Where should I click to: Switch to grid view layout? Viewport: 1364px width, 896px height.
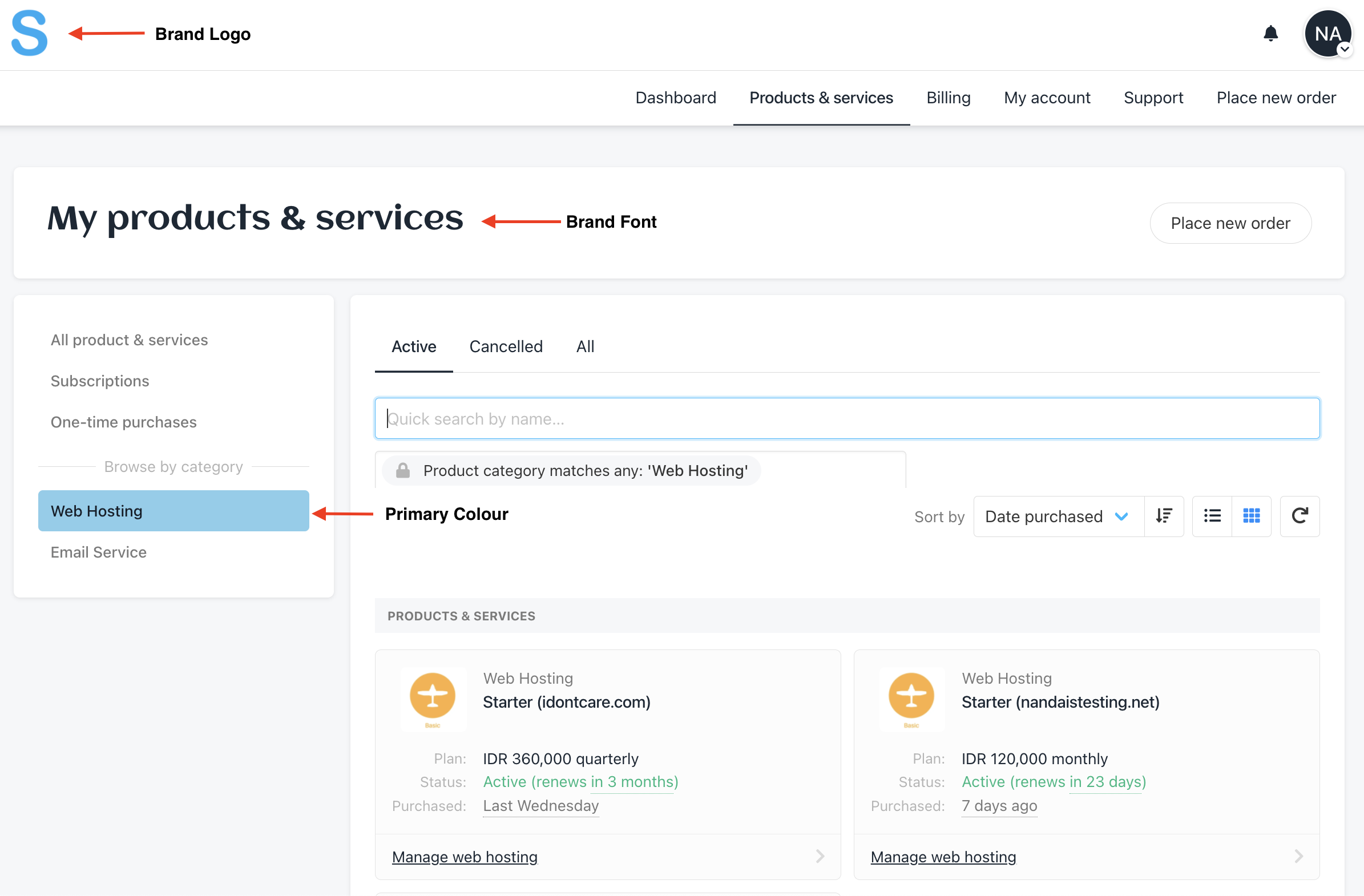tap(1251, 516)
